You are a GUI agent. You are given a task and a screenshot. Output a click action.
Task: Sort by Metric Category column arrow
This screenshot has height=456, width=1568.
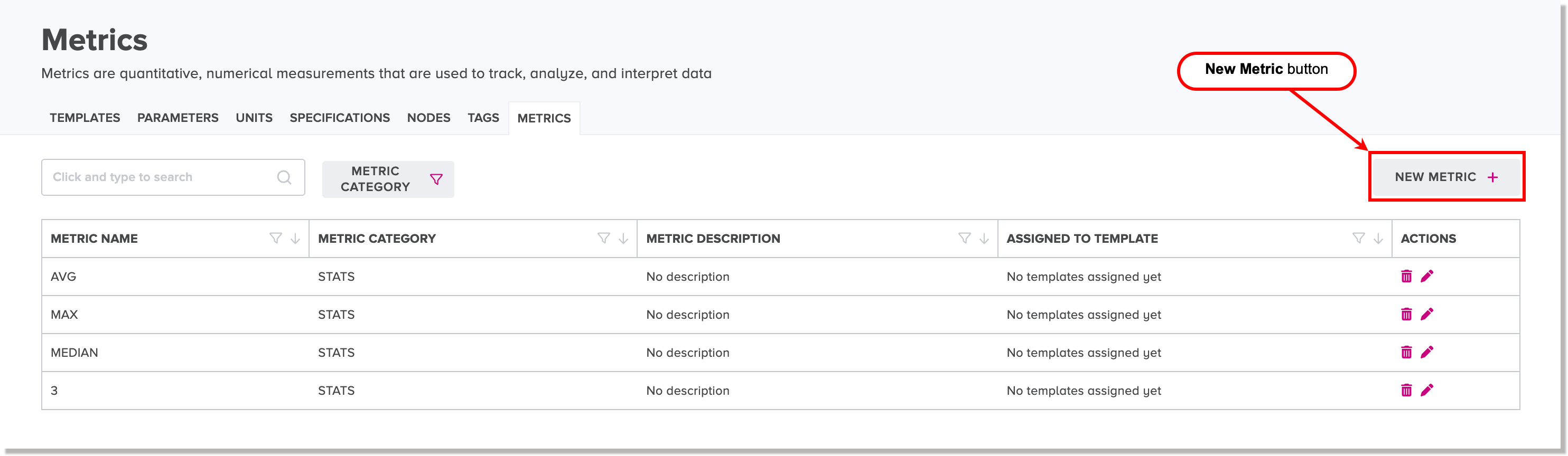(623, 239)
